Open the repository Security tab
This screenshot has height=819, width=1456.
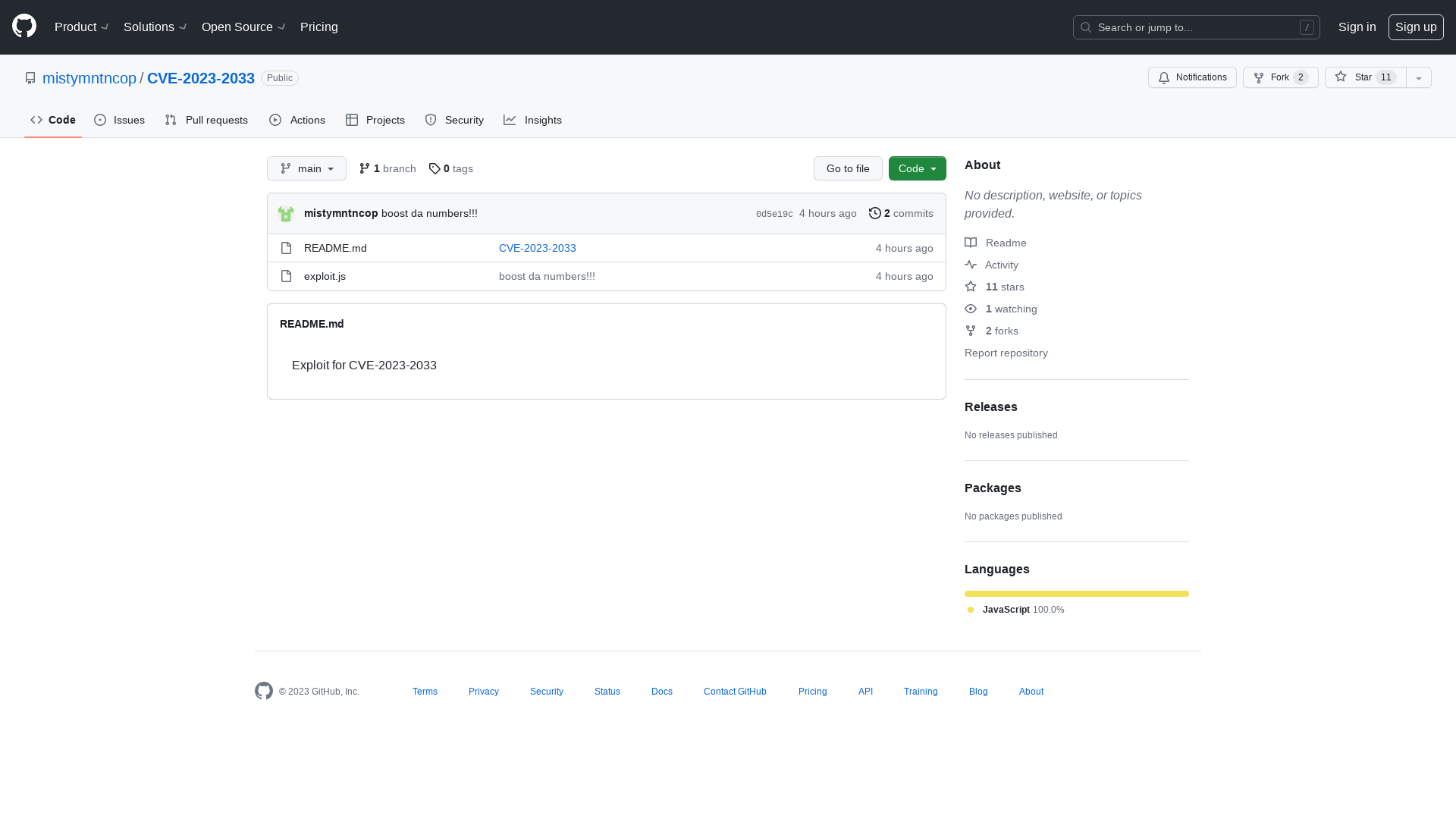[454, 120]
